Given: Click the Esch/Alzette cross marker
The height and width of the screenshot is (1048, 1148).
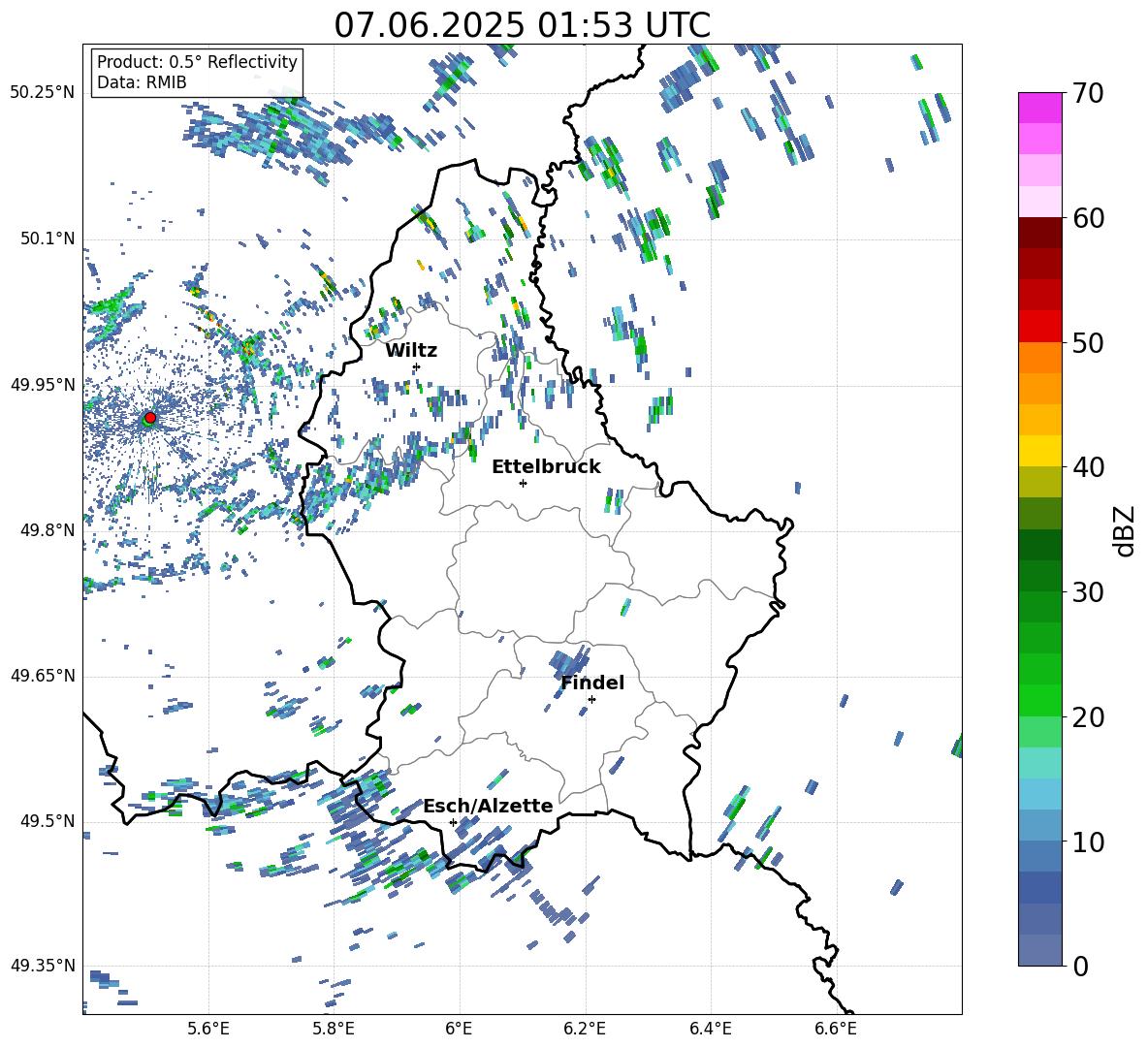Looking at the screenshot, I should tap(453, 822).
